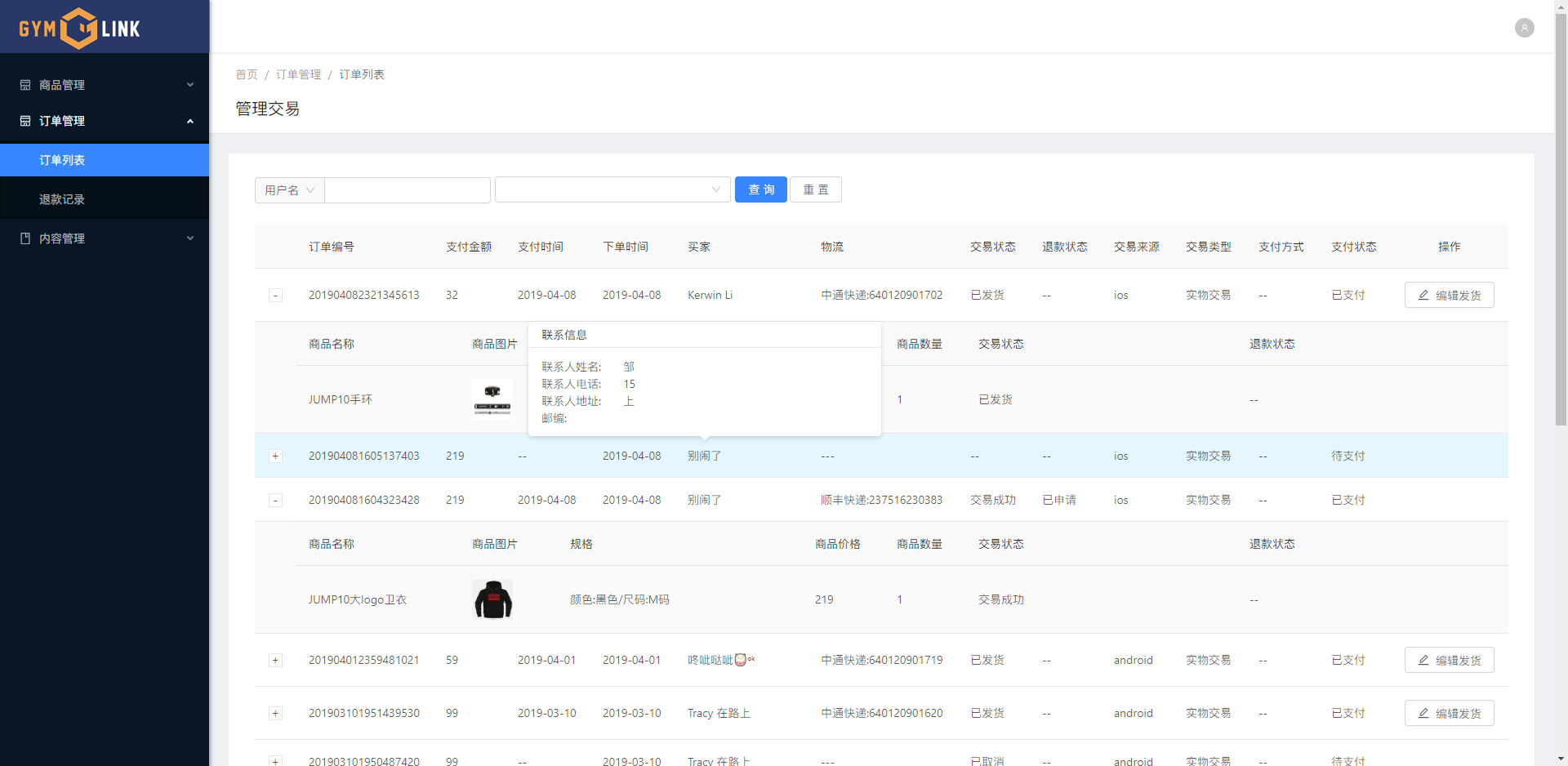Expand order 201904012359481021 row

[x=275, y=661]
